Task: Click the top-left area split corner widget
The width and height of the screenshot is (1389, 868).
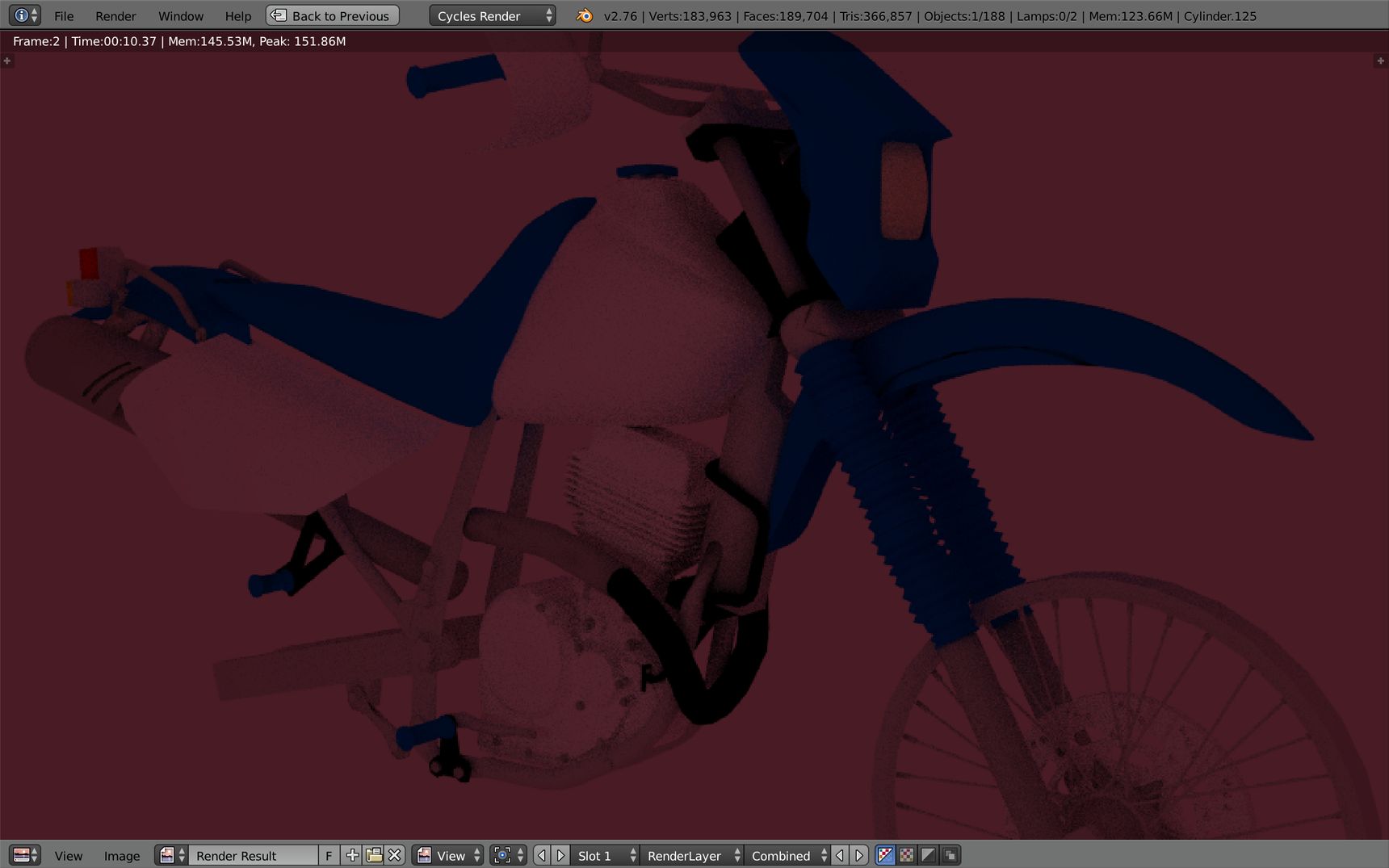Action: pyautogui.click(x=6, y=61)
